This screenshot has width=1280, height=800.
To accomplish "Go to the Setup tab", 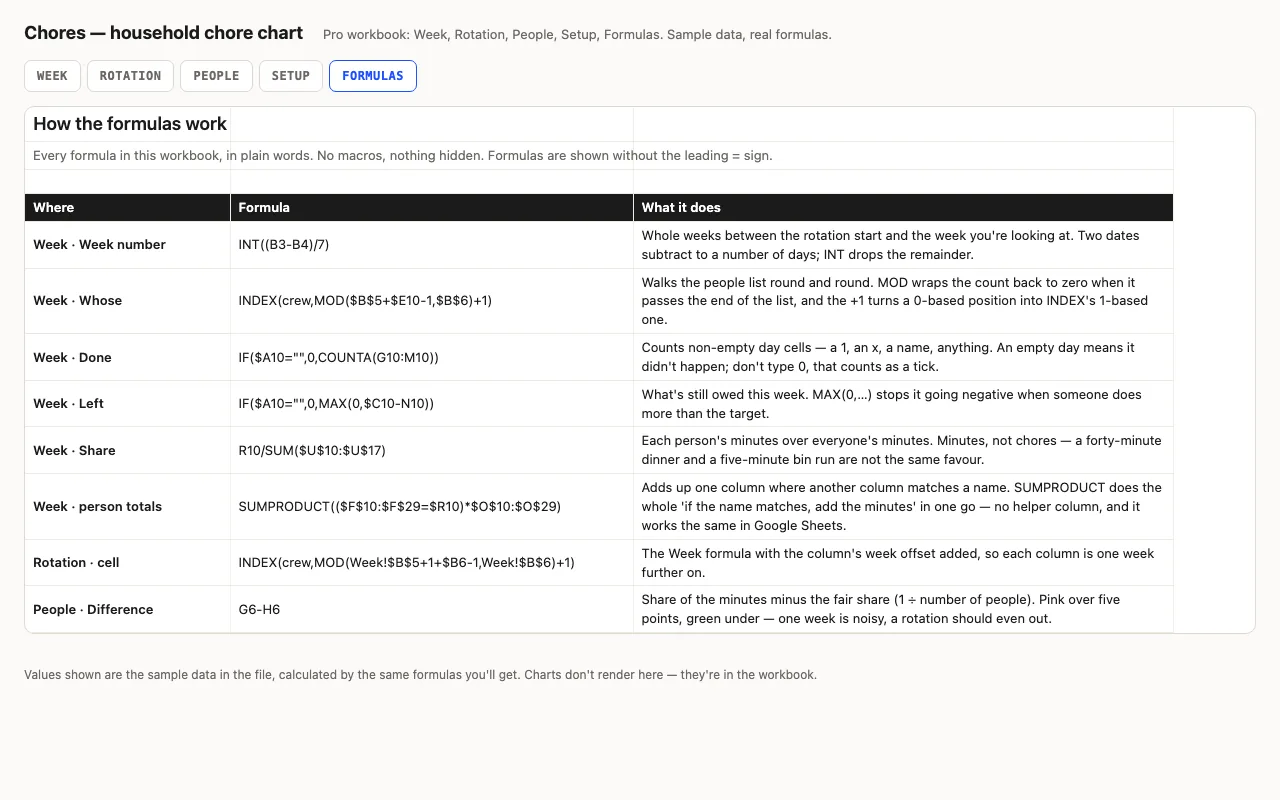I will 291,76.
